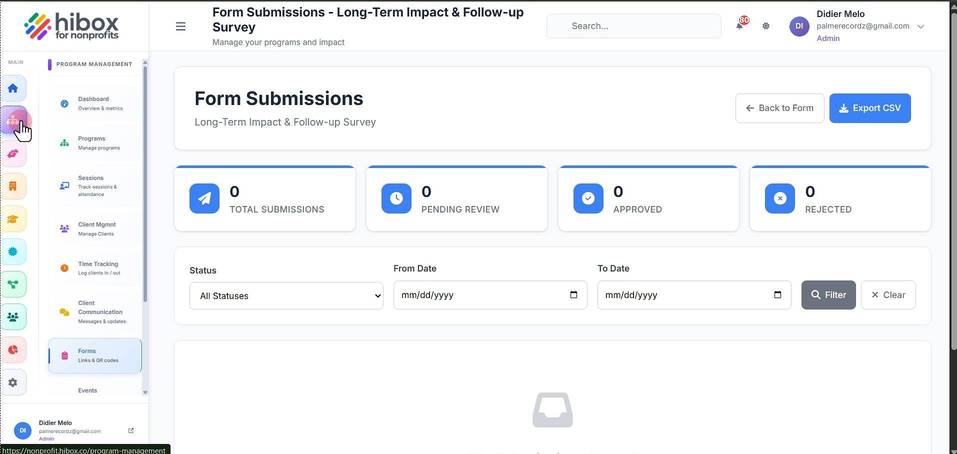Click the gear icon at sidebar bottom

[x=13, y=383]
